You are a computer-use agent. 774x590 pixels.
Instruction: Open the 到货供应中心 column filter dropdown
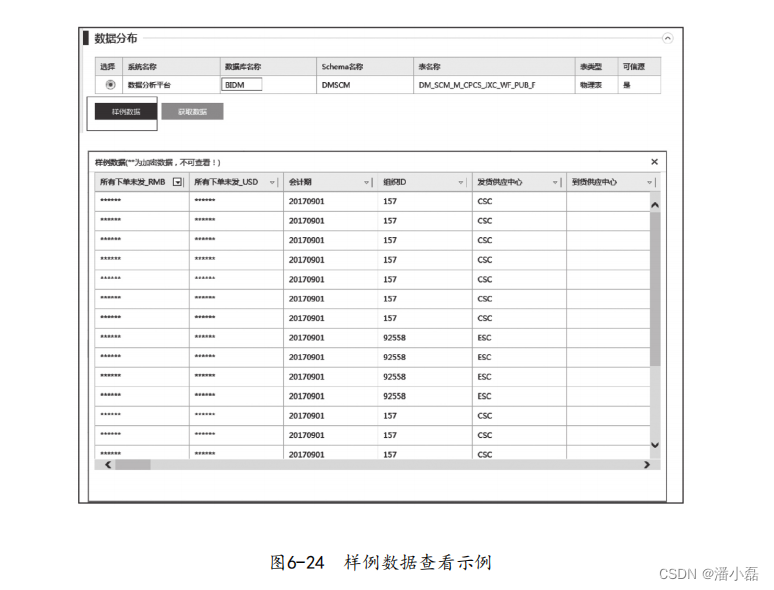click(649, 182)
